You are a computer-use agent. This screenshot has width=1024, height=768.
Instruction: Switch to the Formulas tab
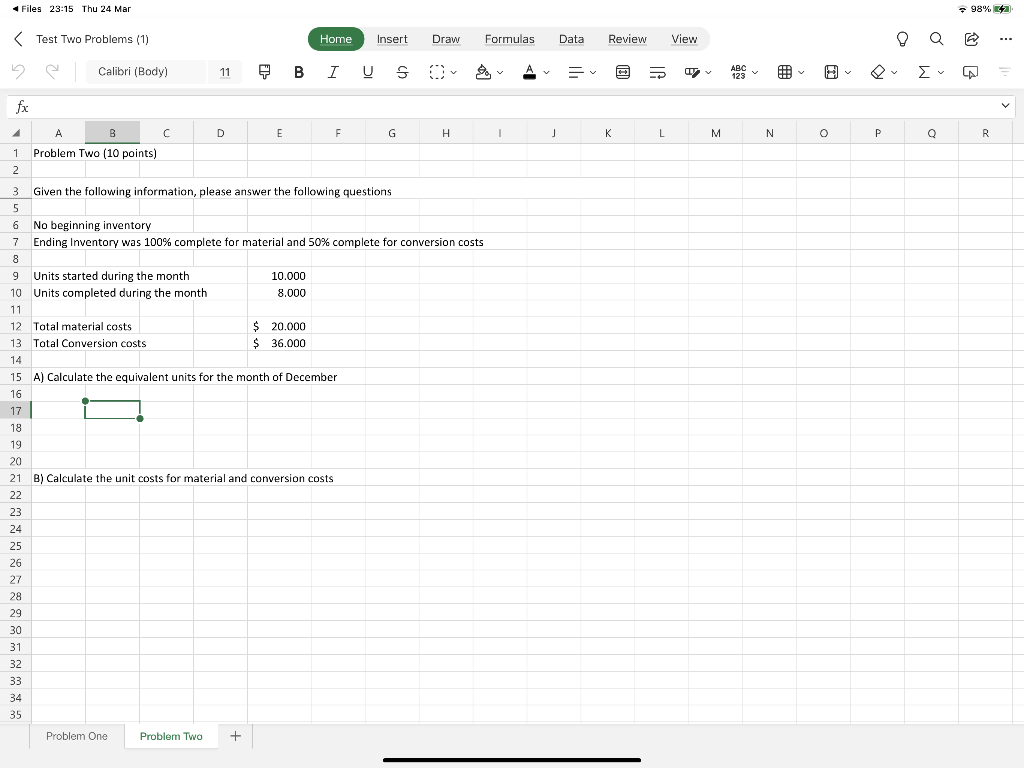(x=509, y=39)
